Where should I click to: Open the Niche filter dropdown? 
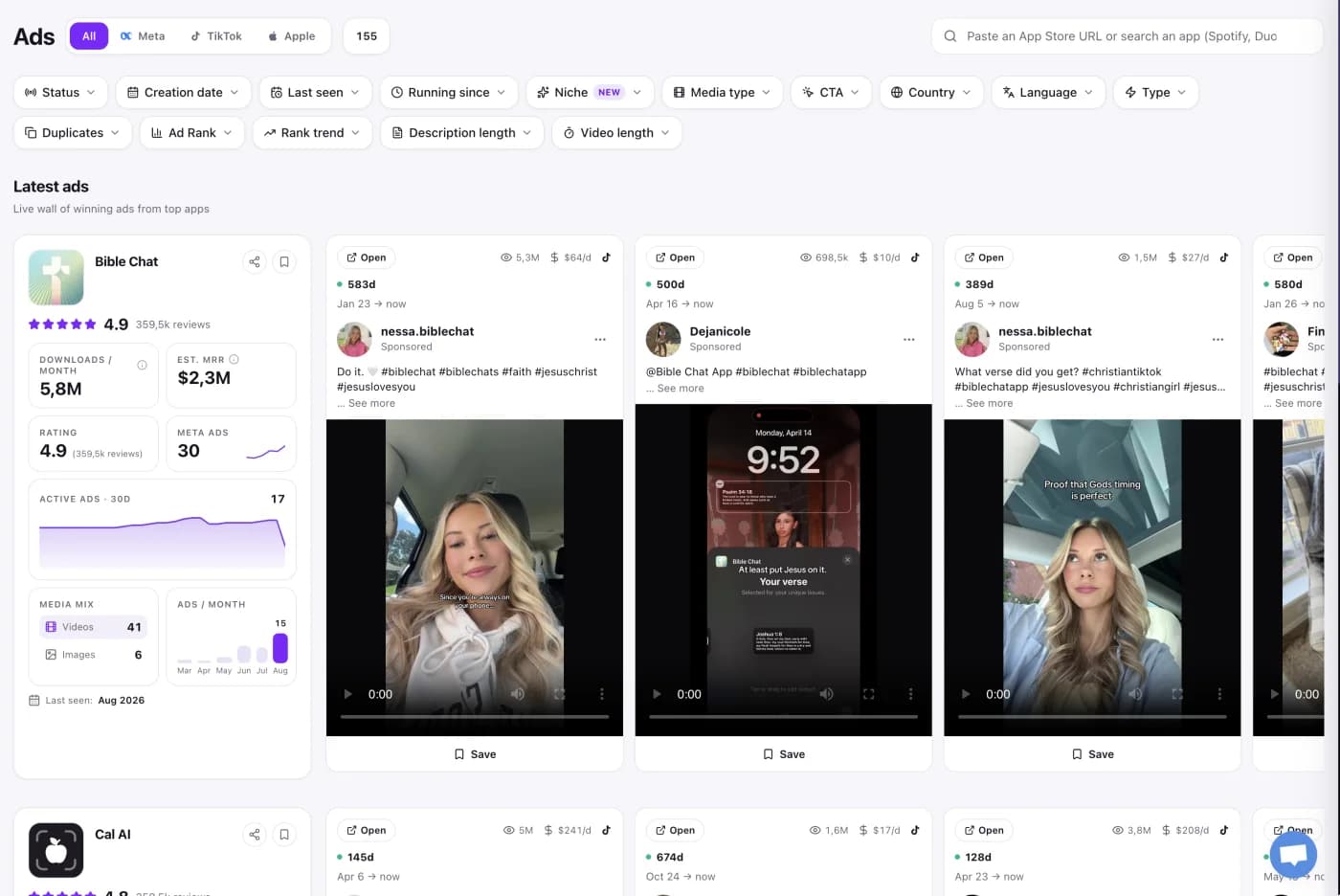[x=590, y=93]
